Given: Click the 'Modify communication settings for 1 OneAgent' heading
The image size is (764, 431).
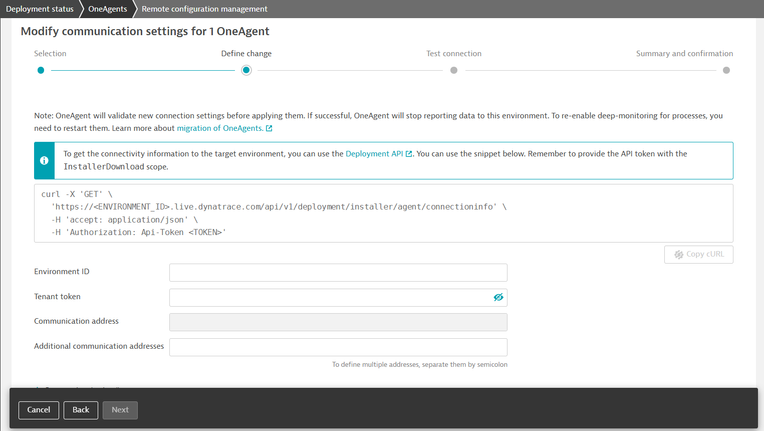Looking at the screenshot, I should point(145,31).
